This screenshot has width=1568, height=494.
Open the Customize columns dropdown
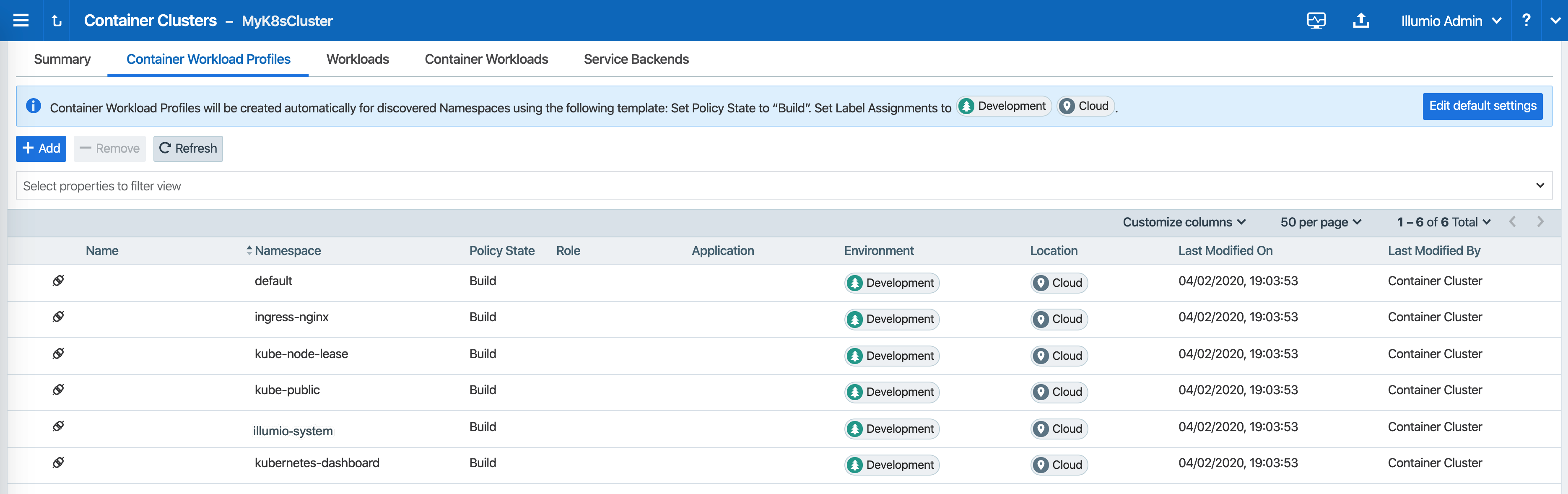(1183, 222)
